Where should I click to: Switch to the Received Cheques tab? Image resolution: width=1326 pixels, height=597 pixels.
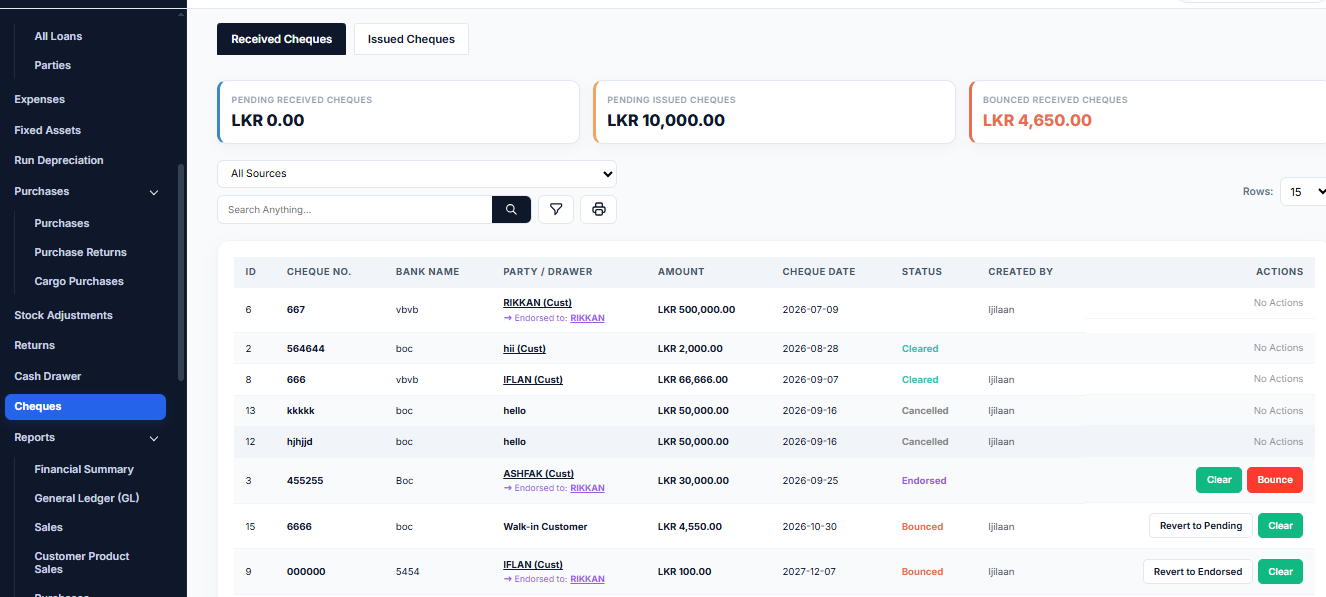click(282, 39)
